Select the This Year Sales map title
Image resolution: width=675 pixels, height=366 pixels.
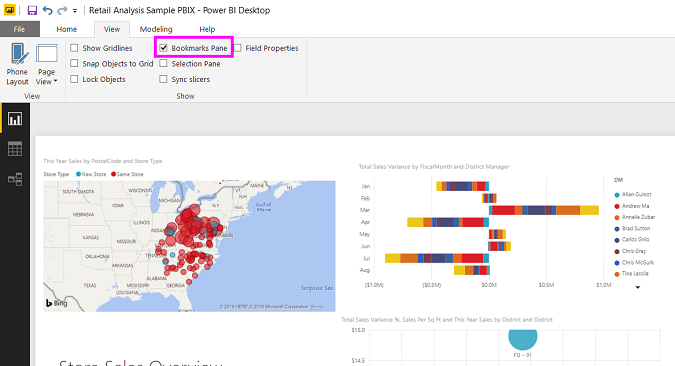point(102,161)
